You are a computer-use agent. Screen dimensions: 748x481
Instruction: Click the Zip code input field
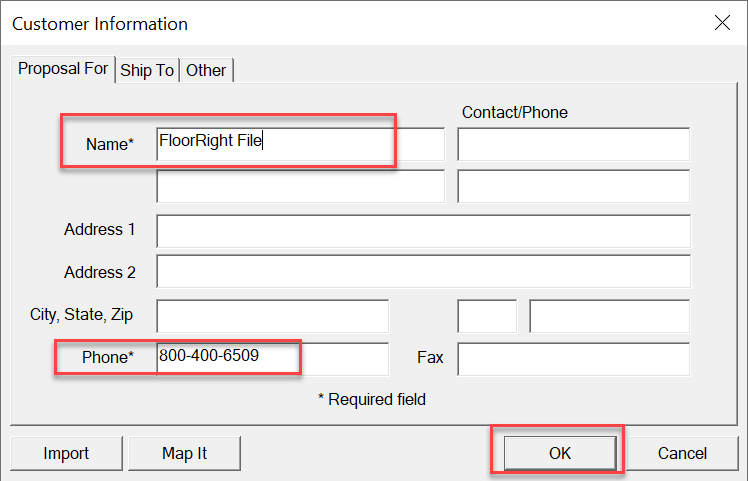tap(610, 316)
